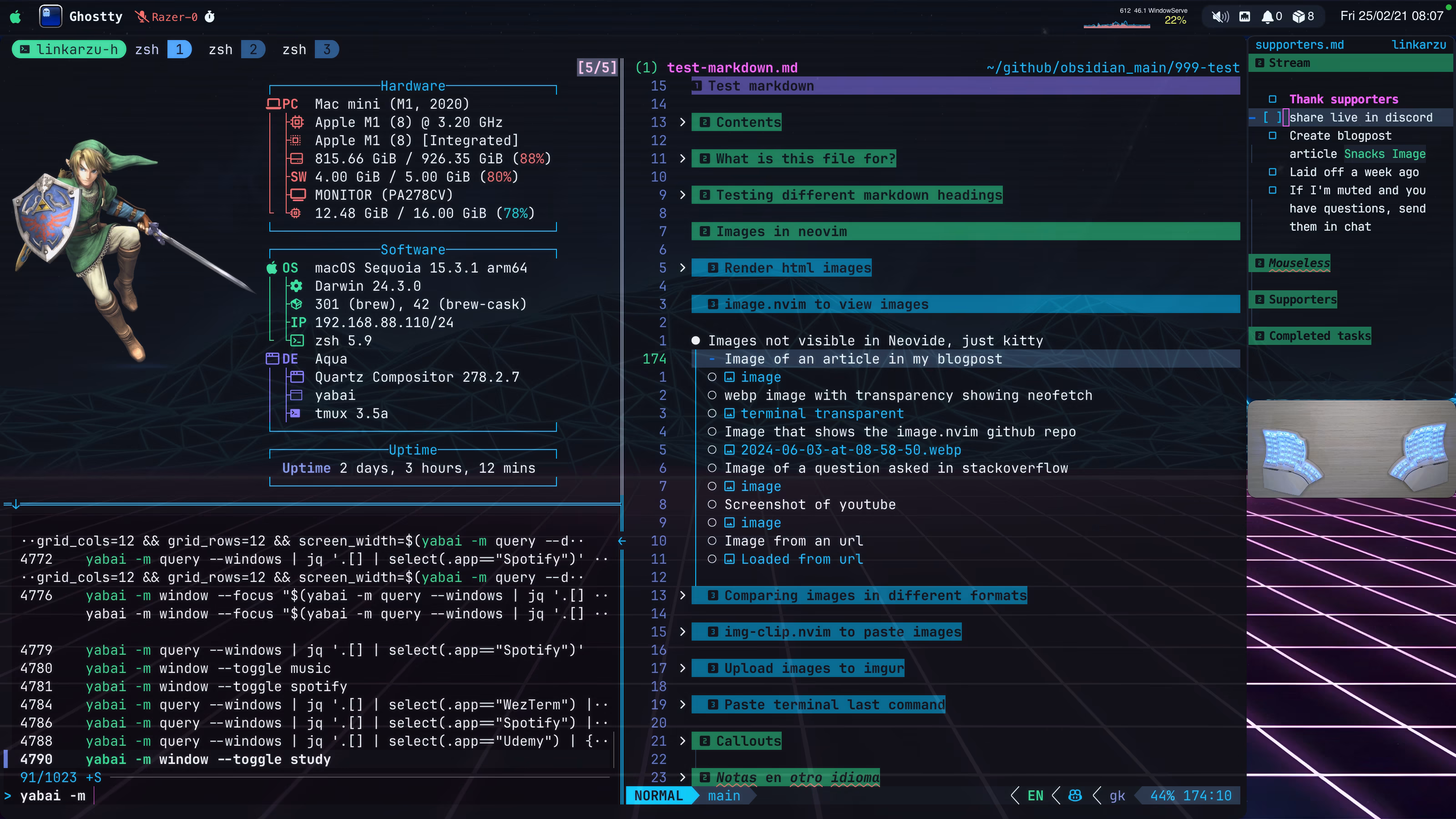
Task: Switch to tmux window zsh 1
Action: 163,50
